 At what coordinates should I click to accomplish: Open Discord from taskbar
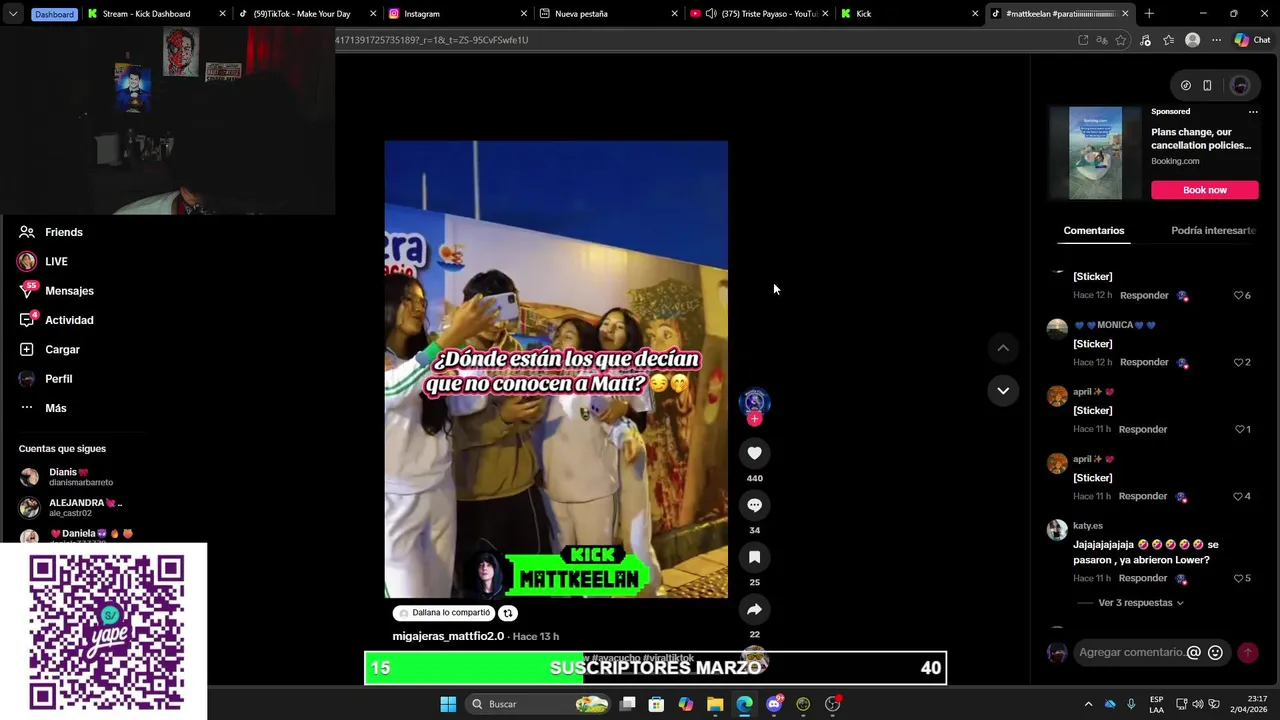pos(774,704)
